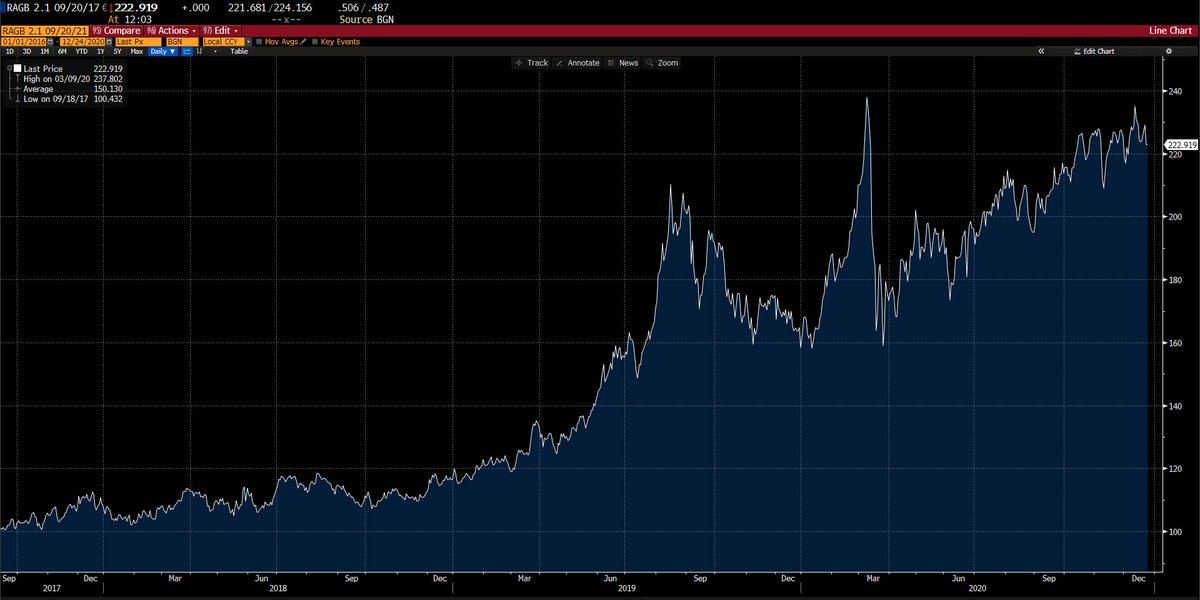This screenshot has width=1200, height=600.
Task: Open the chart settings gear icon
Action: pos(1169,51)
